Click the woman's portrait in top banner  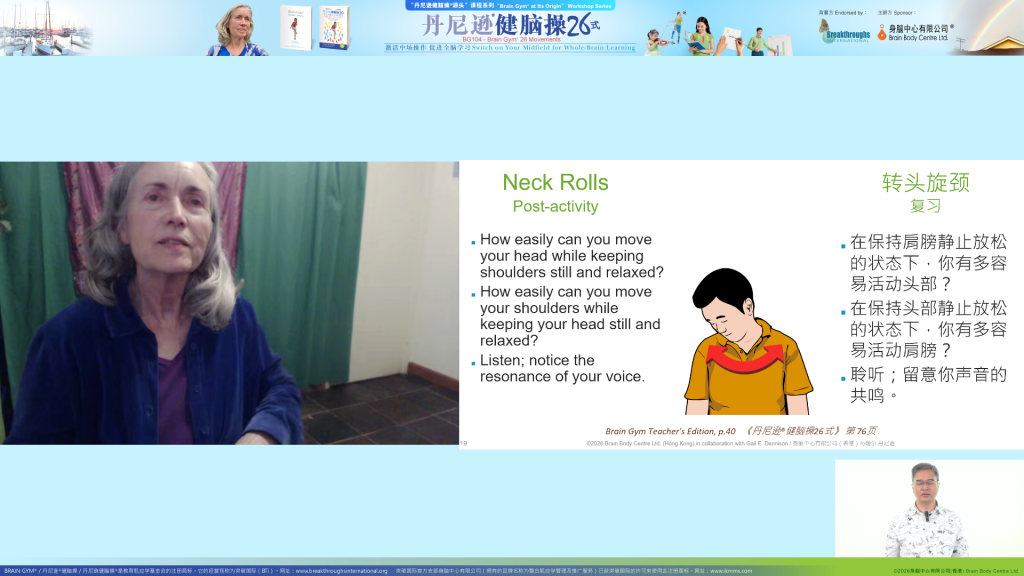238,29
